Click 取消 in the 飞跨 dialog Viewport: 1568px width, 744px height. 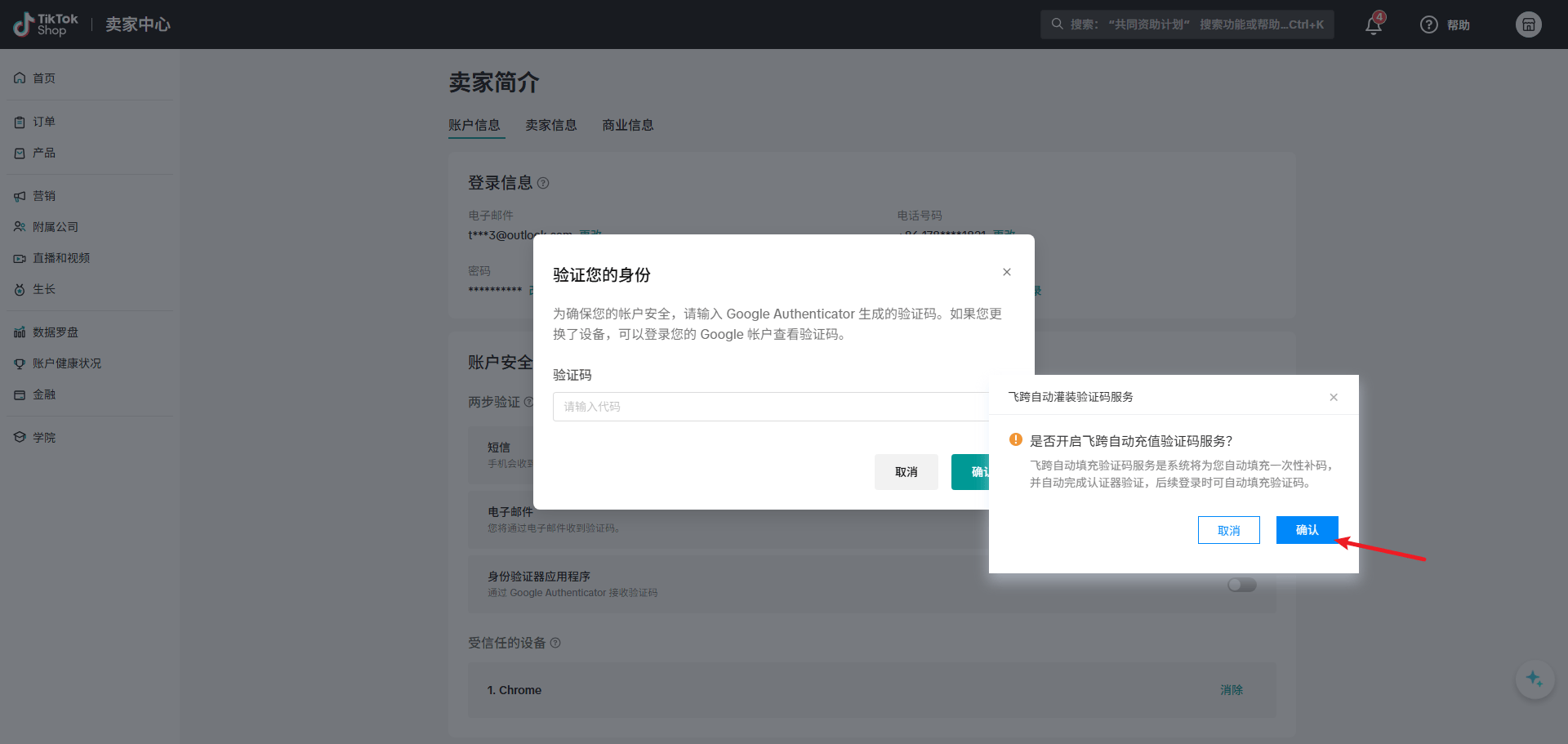[x=1228, y=530]
